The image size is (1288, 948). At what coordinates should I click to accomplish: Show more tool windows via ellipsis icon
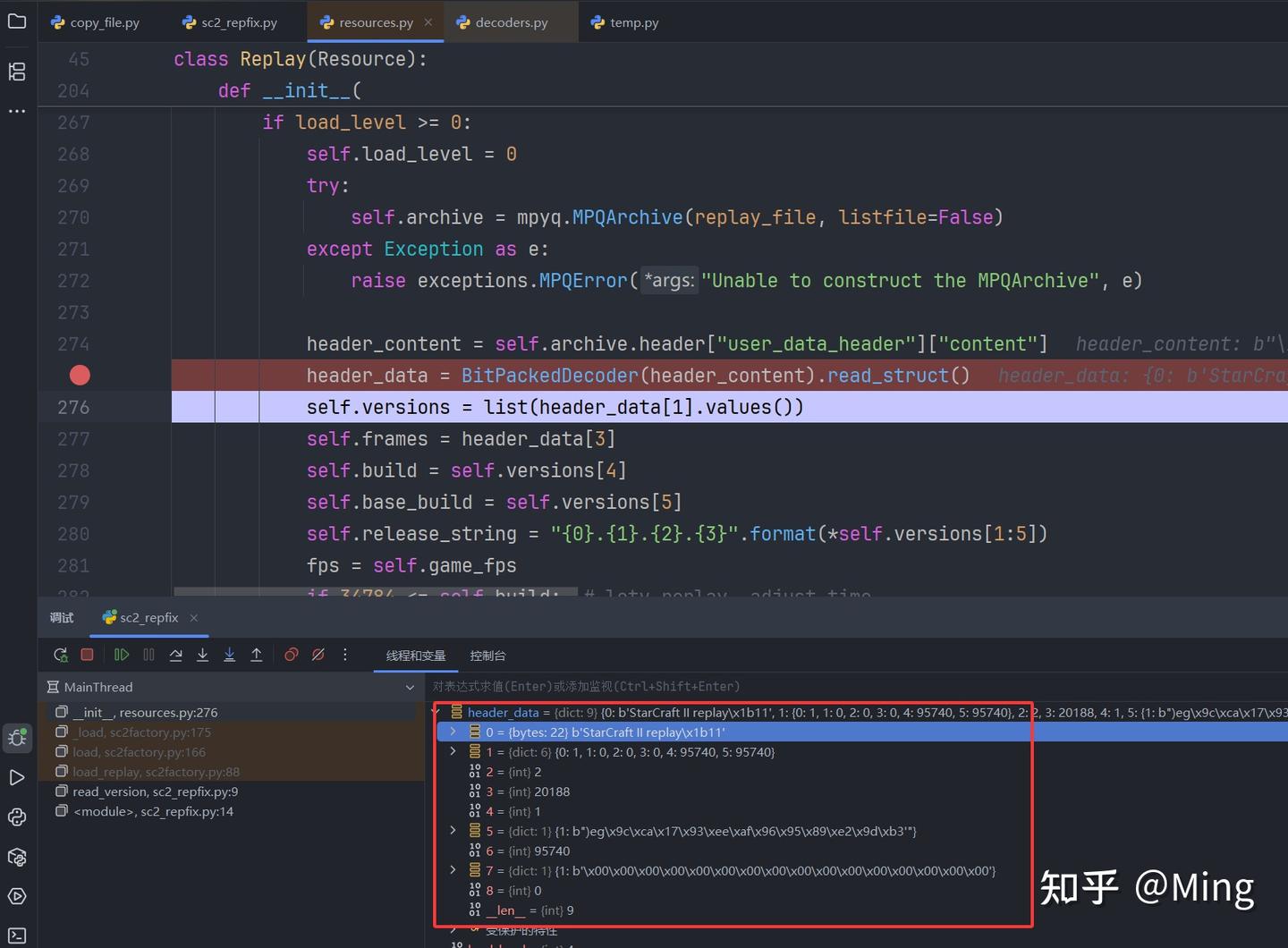(x=17, y=111)
